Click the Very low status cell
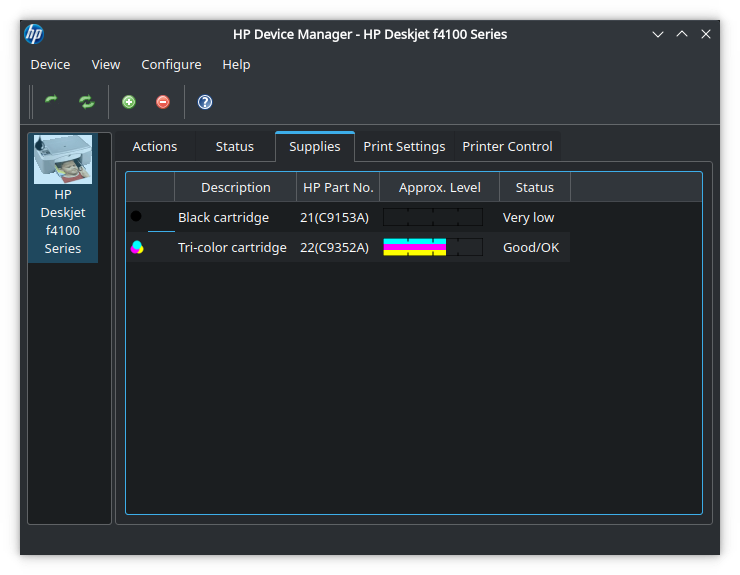The image size is (740, 575). coord(528,218)
